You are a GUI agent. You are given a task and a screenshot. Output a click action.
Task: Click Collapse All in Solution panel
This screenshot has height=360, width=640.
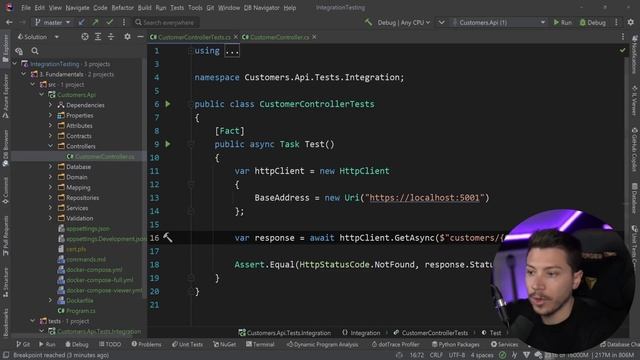pos(111,37)
